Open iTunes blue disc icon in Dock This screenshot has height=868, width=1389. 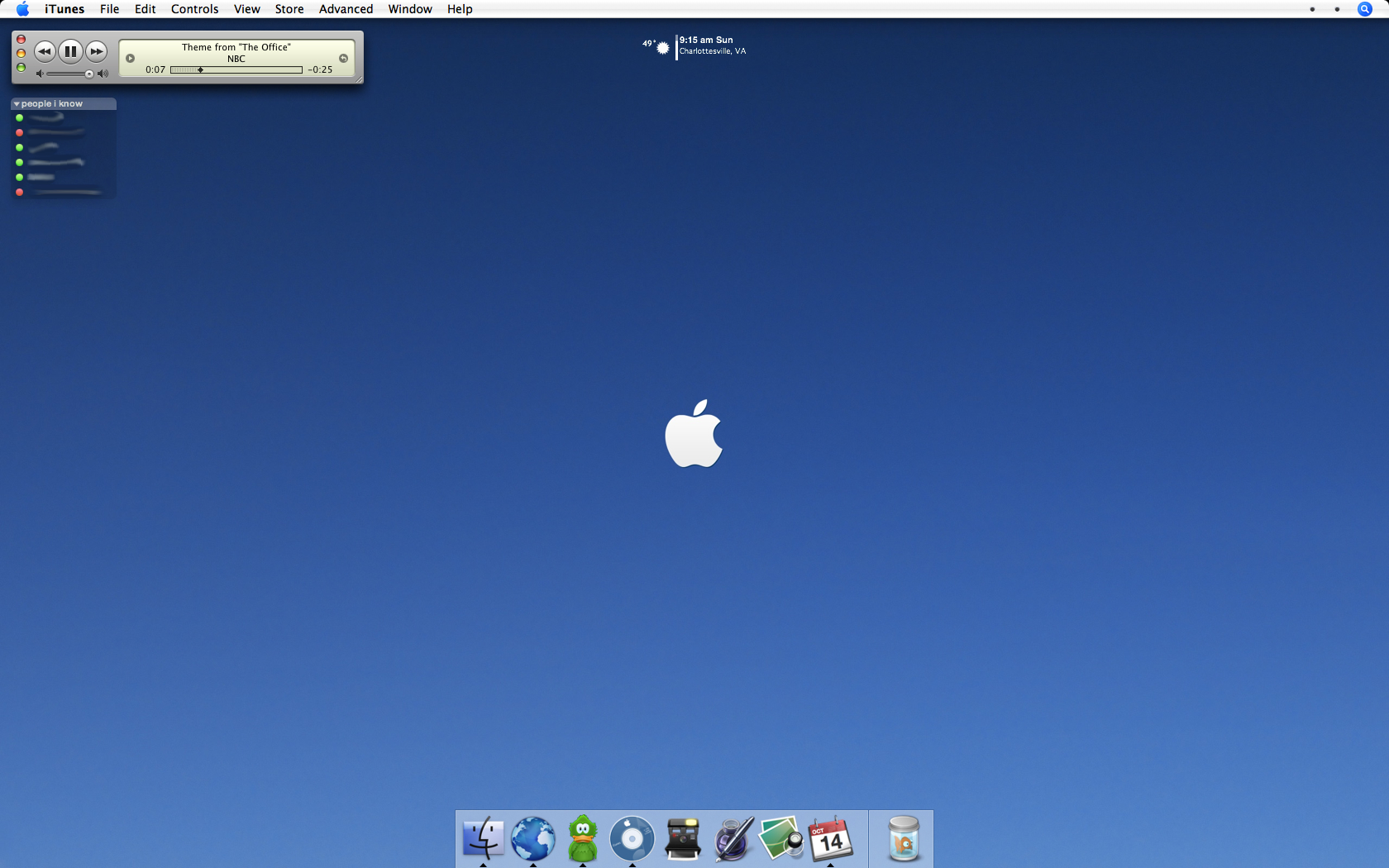point(632,838)
